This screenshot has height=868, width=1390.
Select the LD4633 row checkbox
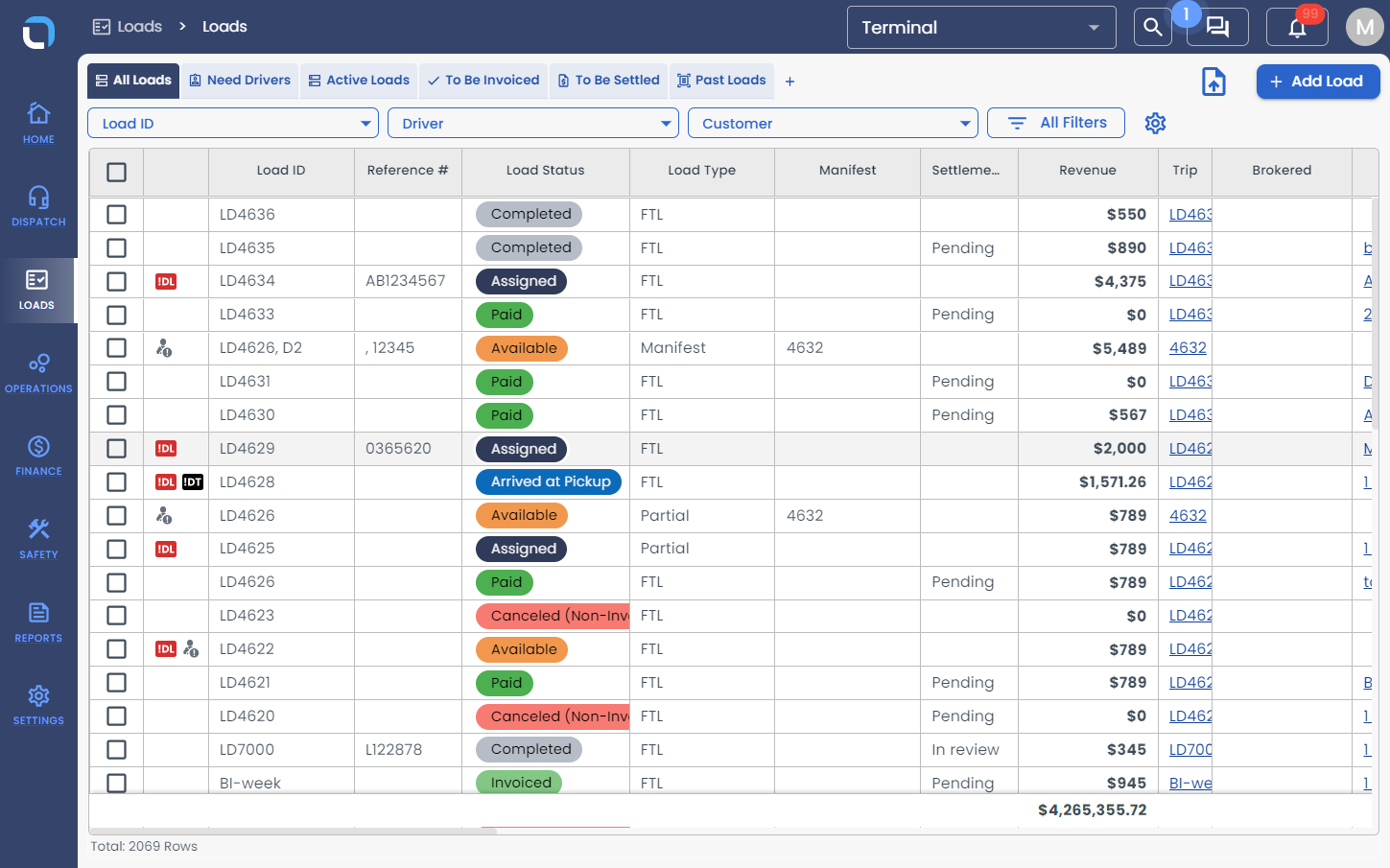117,315
